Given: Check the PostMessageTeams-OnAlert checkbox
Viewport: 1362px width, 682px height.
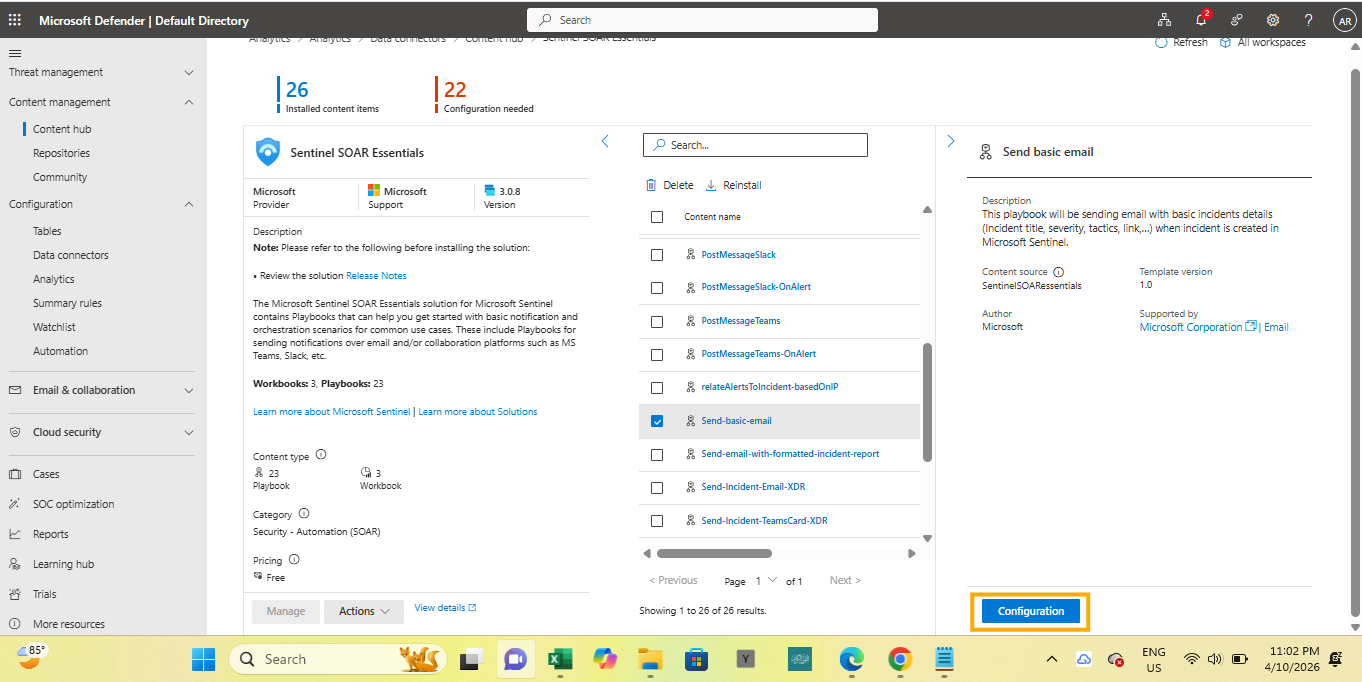Looking at the screenshot, I should tap(657, 355).
